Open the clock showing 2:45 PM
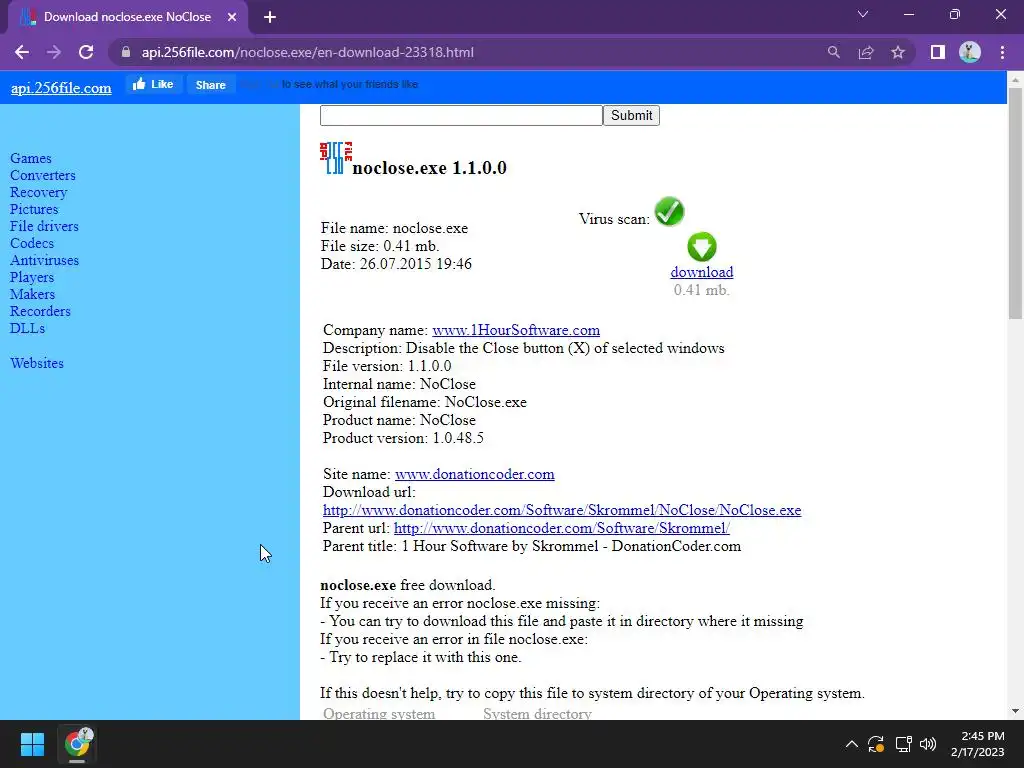1024x768 pixels. (x=978, y=744)
